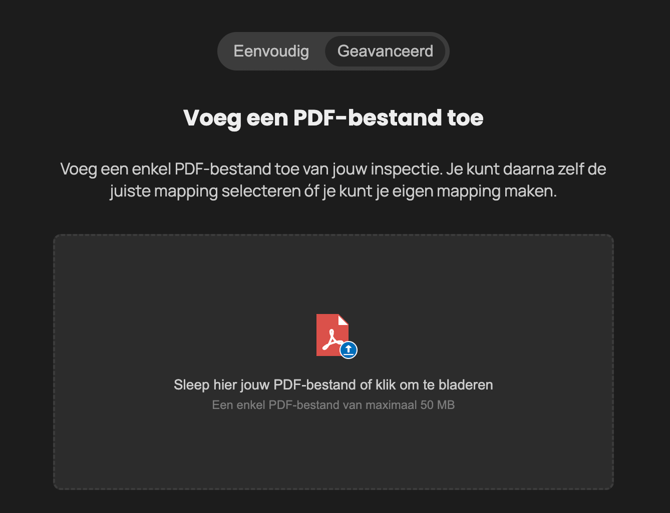Select the Geavanceerd mode option
670x513 pixels.
[x=385, y=51]
